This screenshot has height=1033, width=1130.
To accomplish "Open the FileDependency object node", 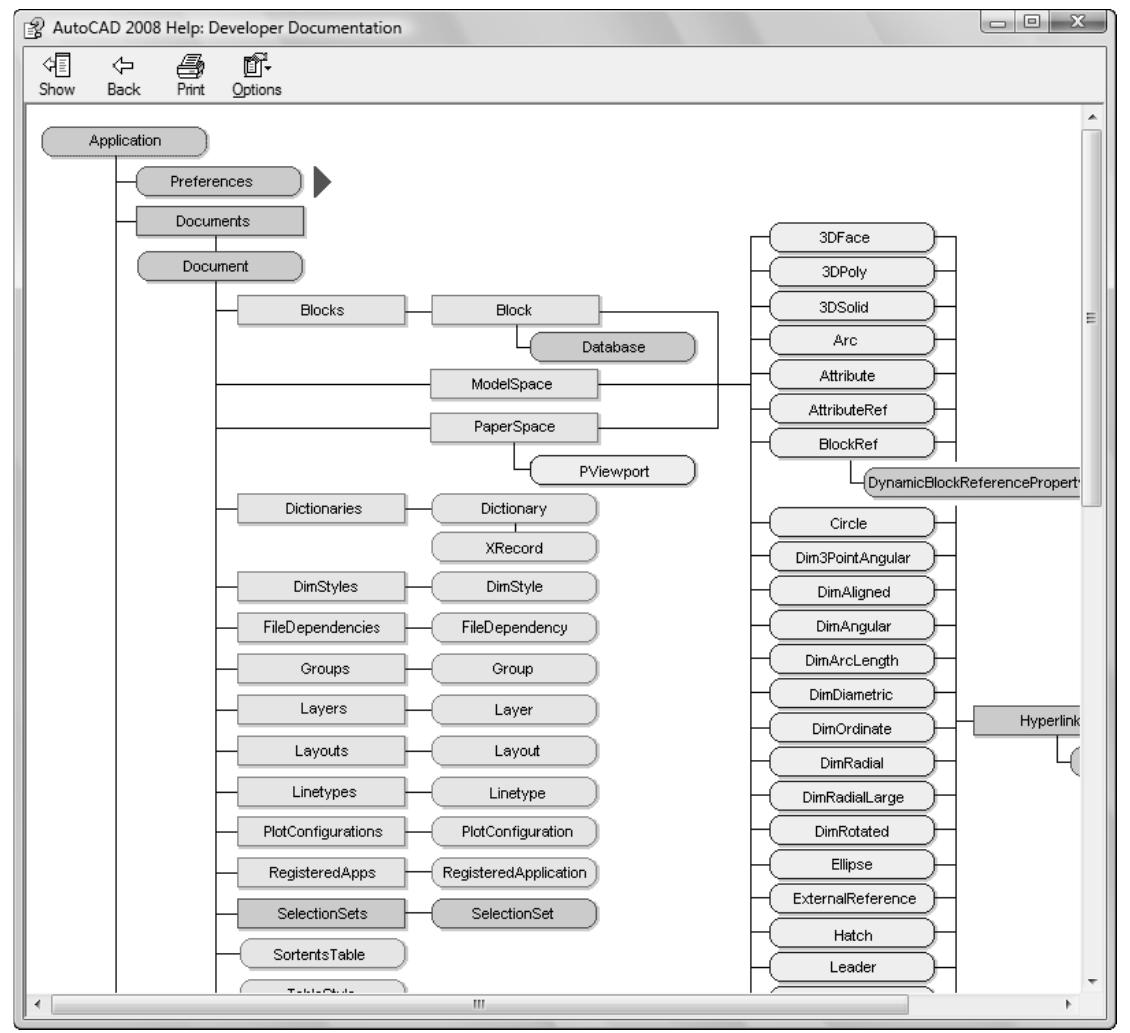I will pyautogui.click(x=514, y=627).
